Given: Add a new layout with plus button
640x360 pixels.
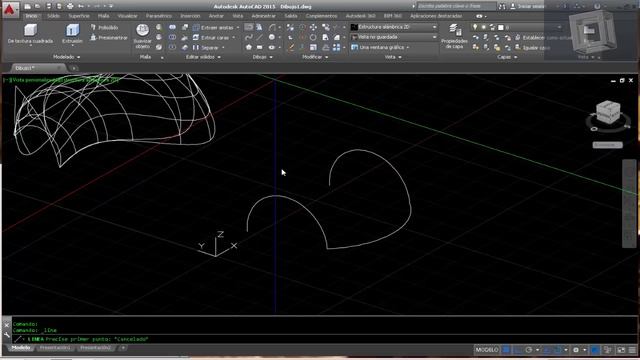Looking at the screenshot, I should coord(123,348).
